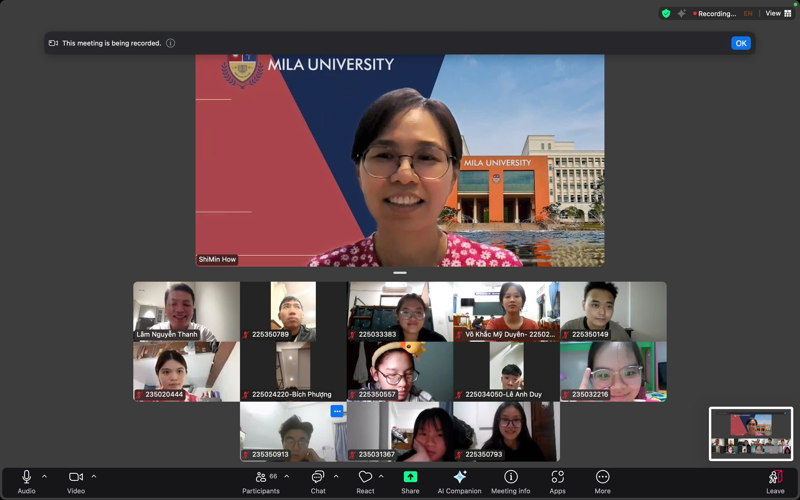Viewport: 800px width, 500px height.
Task: Expand reactions options caret
Action: (x=381, y=477)
